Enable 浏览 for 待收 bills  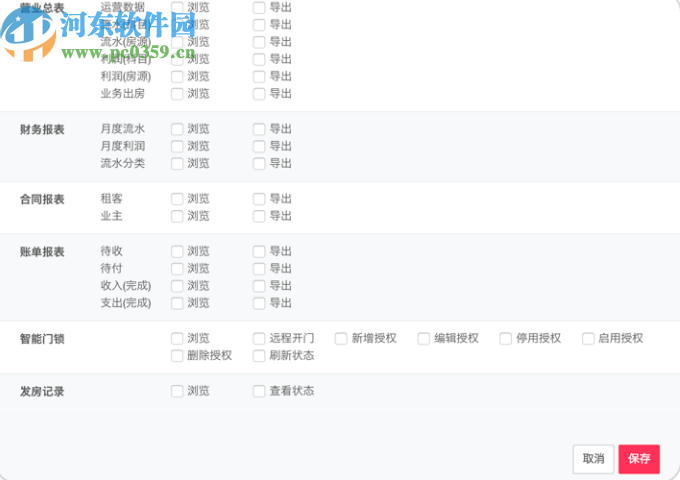click(x=177, y=251)
